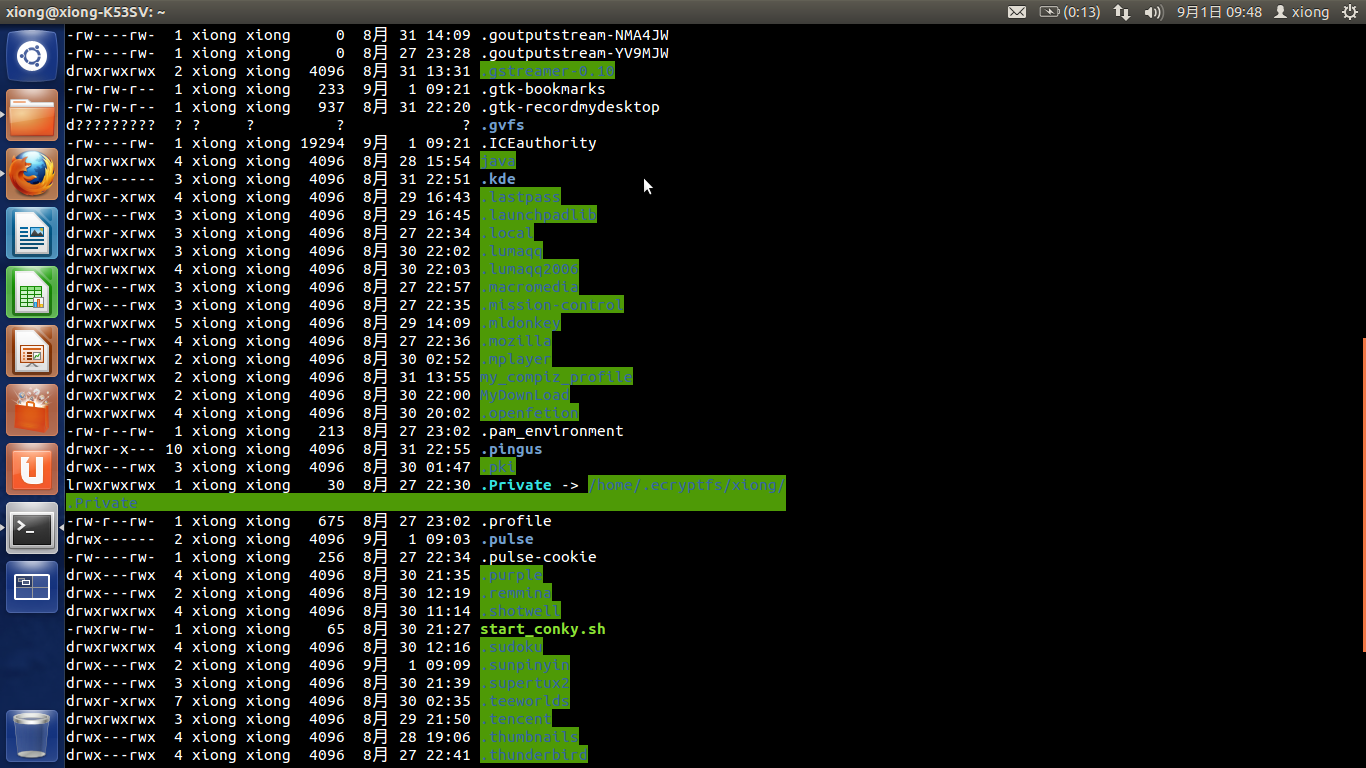Click the my_compiz_profile directory name

(556, 377)
